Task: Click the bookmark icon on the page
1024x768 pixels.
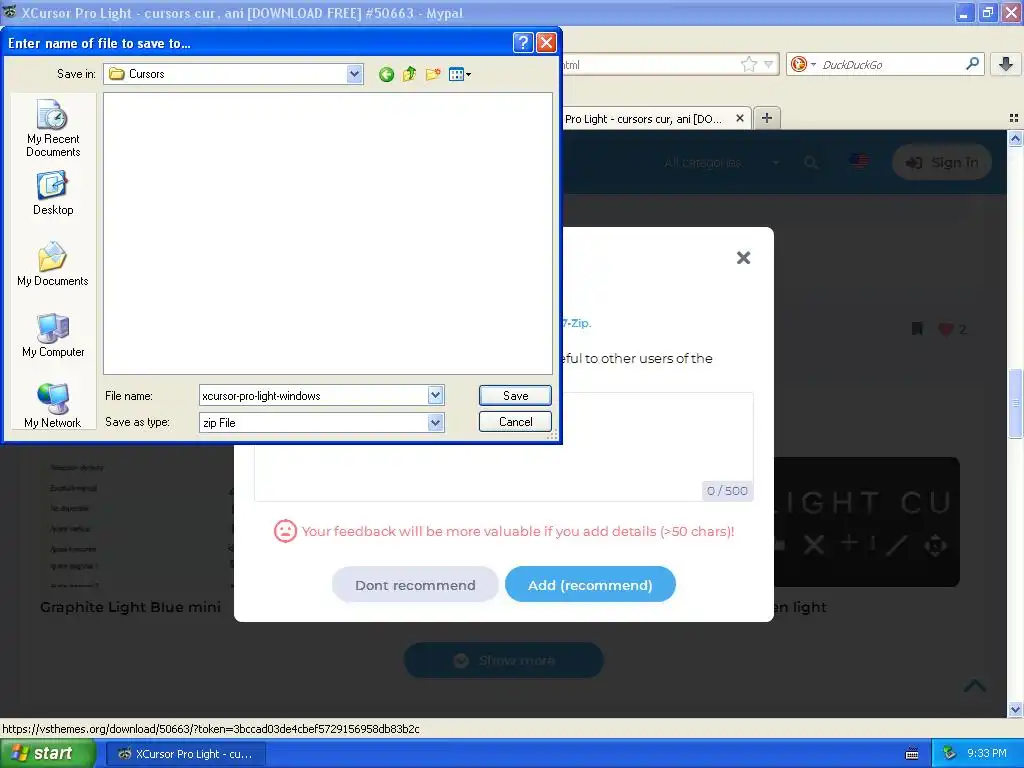Action: tap(917, 328)
